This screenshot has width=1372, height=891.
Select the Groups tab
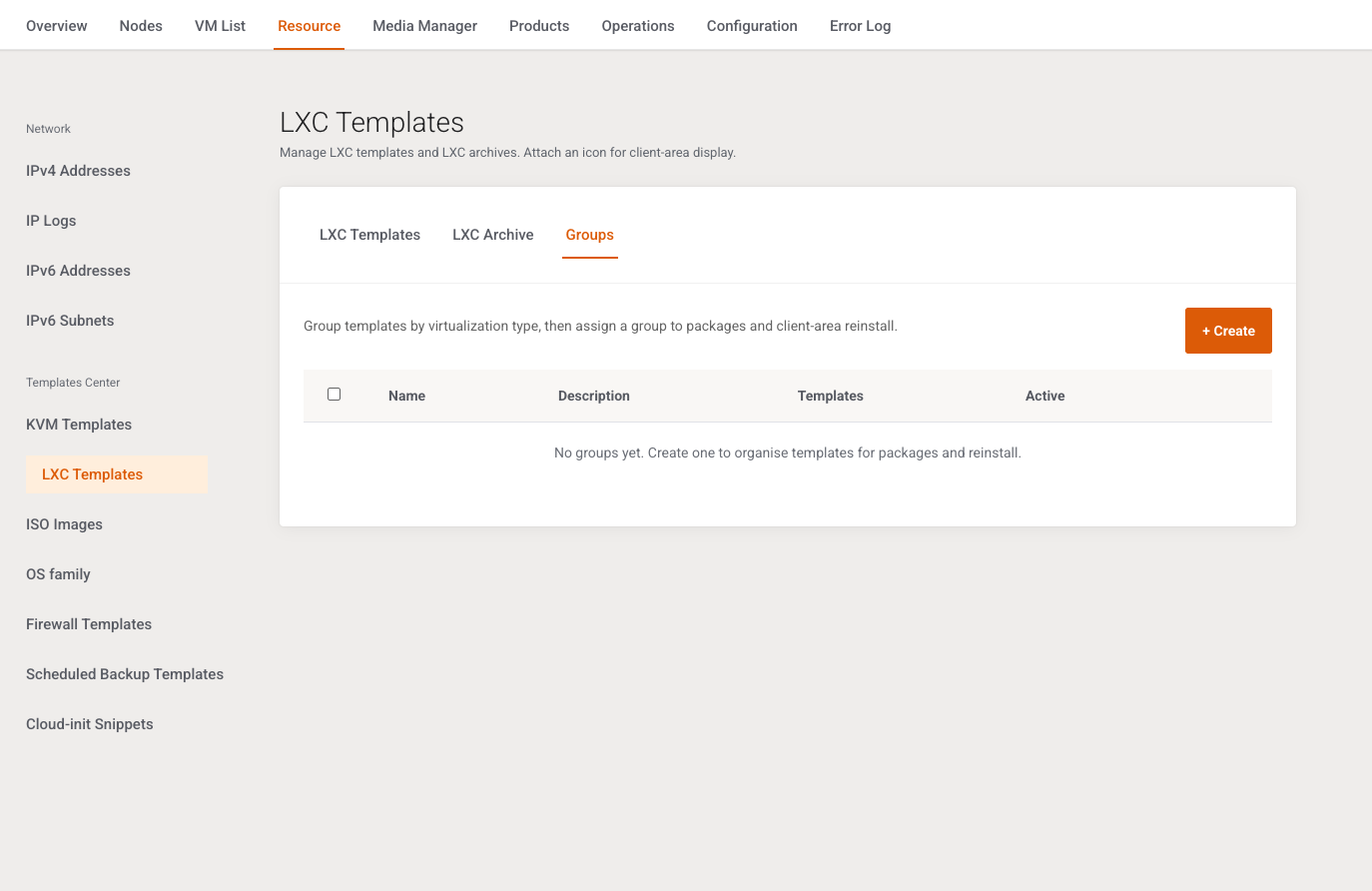pos(590,235)
